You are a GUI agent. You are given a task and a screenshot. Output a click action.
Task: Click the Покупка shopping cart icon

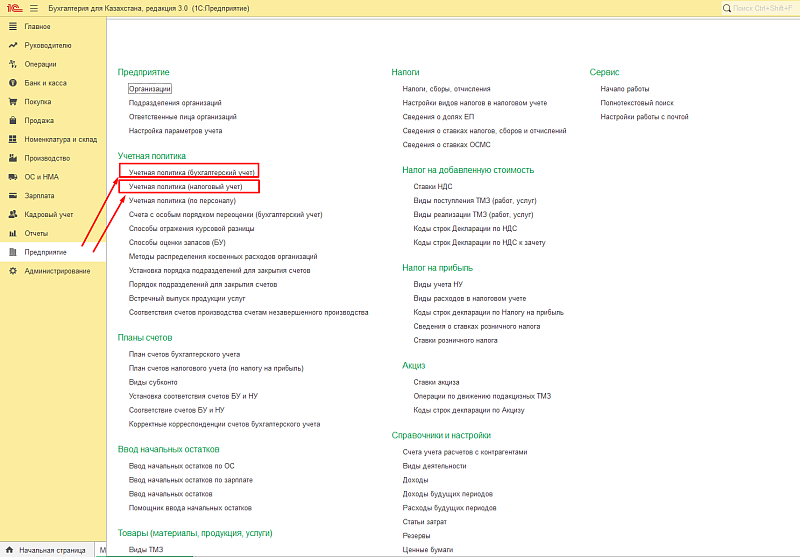[13, 101]
